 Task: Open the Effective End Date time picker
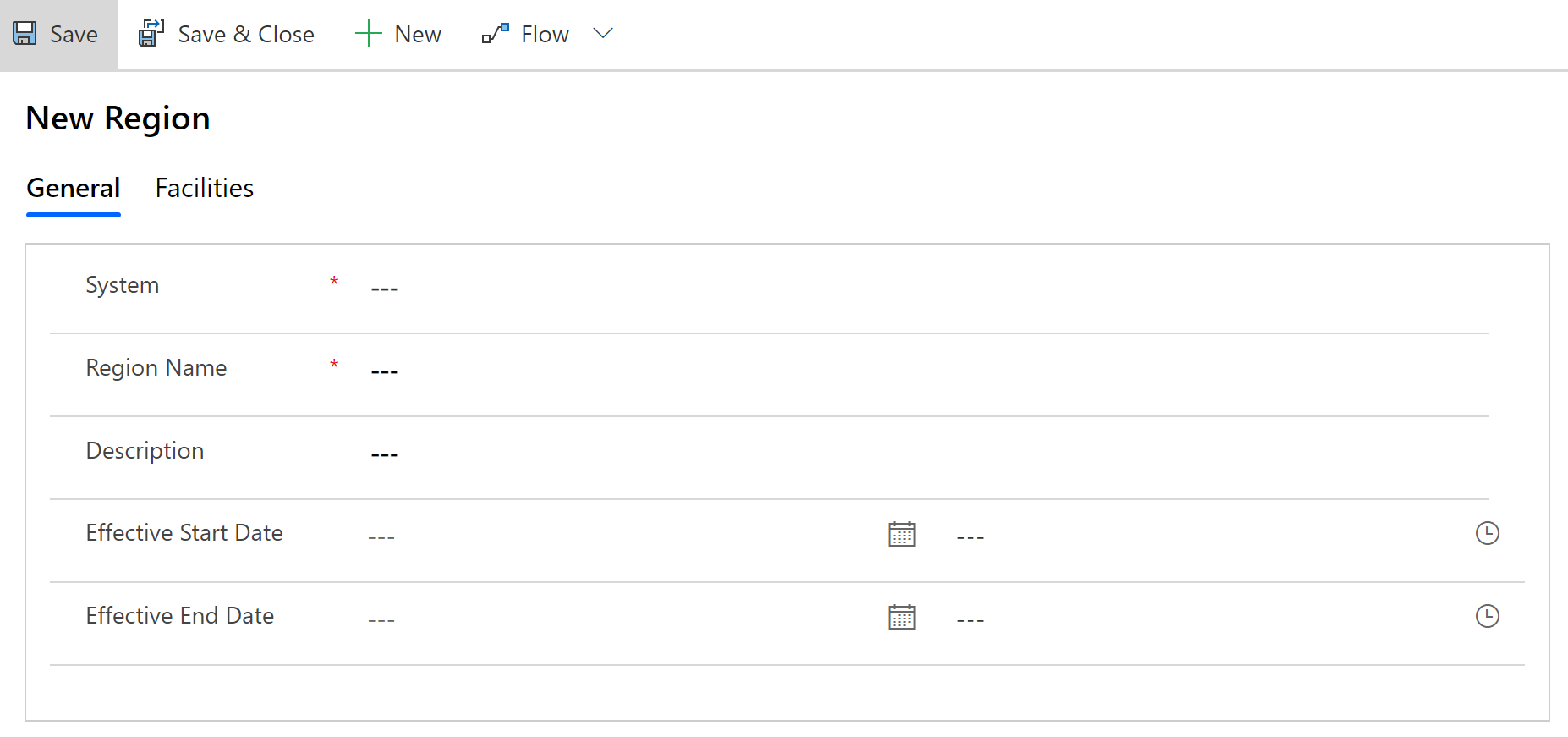[x=1487, y=616]
